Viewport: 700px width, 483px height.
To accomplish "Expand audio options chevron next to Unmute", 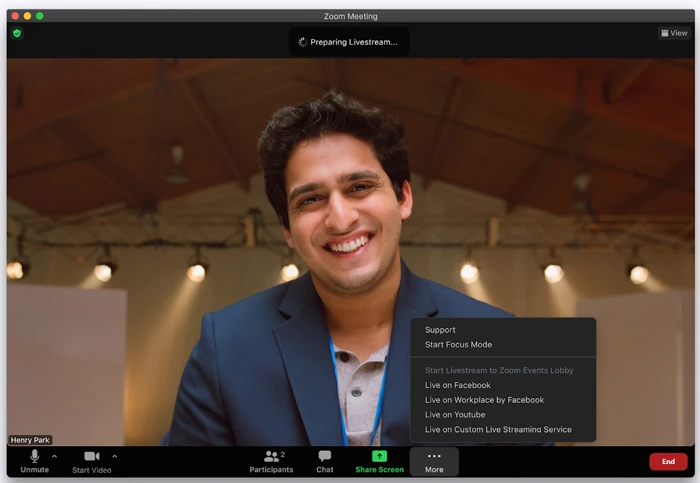I will click(x=54, y=456).
